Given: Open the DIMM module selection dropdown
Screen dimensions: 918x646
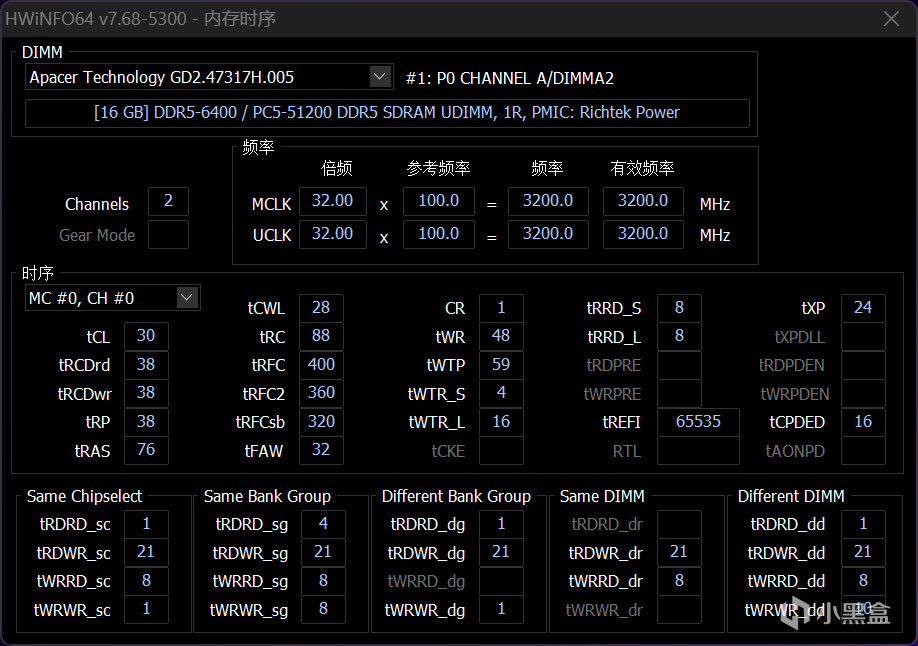Looking at the screenshot, I should (x=380, y=77).
